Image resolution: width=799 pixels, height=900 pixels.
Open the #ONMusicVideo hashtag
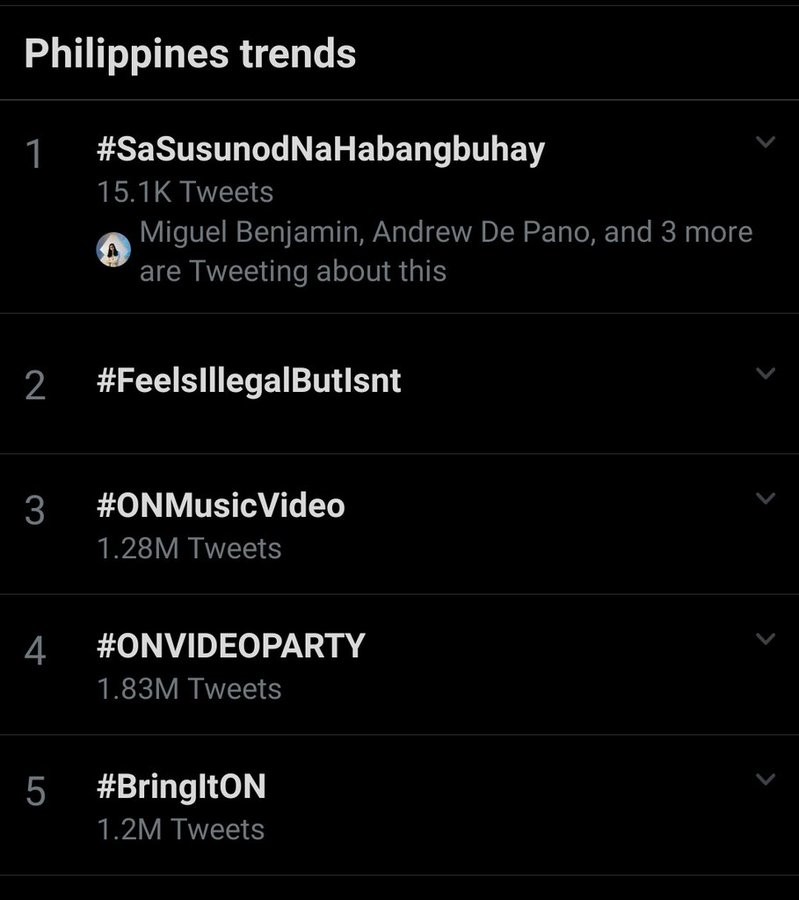click(x=221, y=506)
